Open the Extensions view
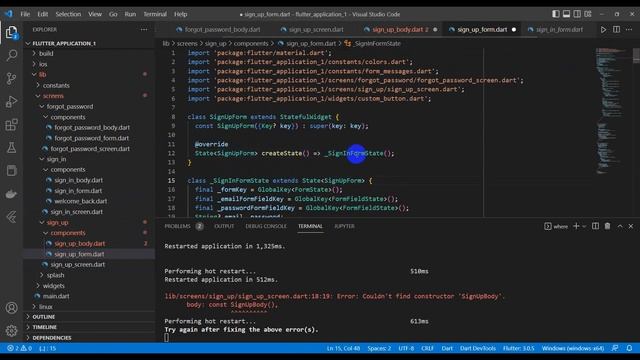This screenshot has width=640, height=360. click(11, 124)
